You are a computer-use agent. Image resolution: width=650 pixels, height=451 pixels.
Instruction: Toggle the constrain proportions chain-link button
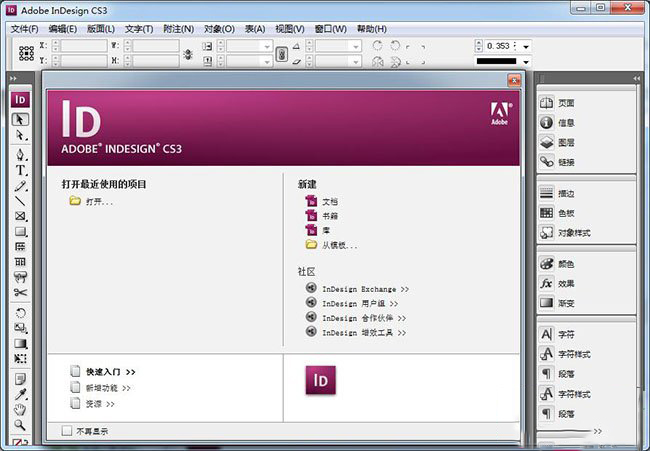(281, 54)
